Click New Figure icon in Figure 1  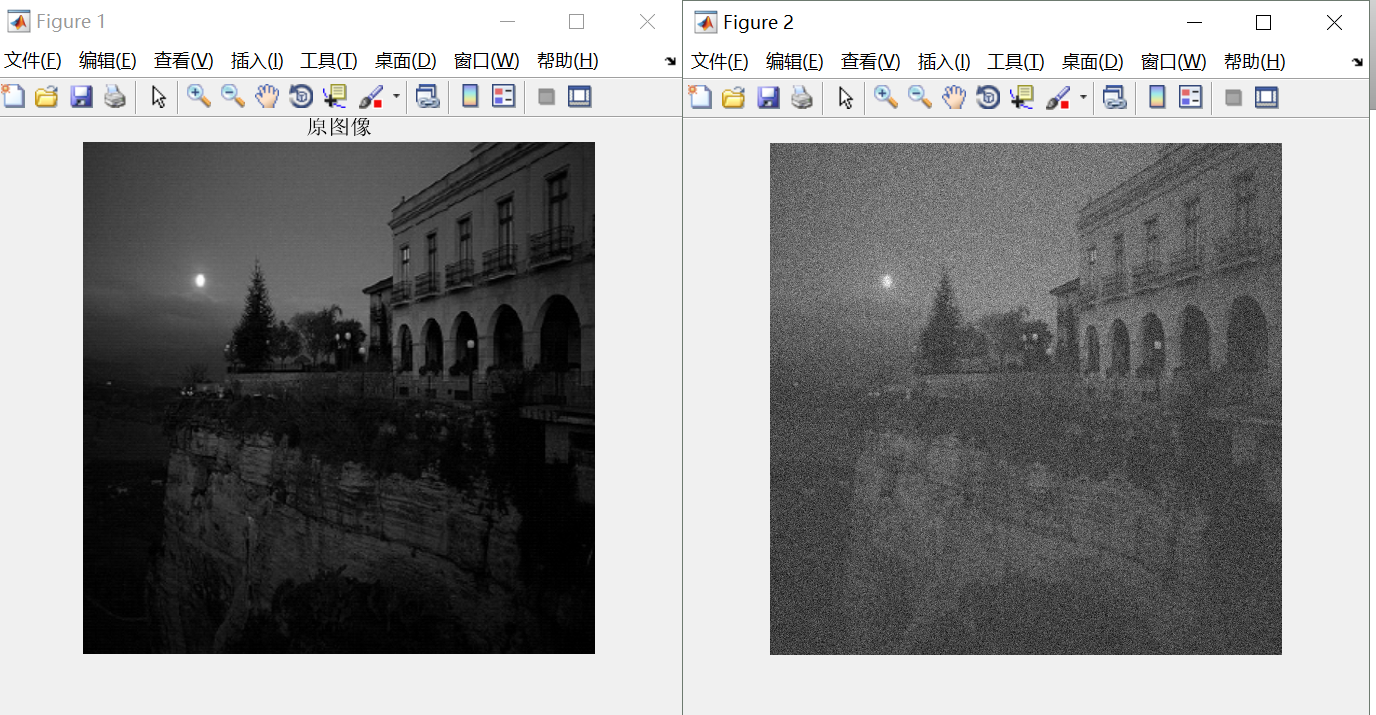pos(13,97)
